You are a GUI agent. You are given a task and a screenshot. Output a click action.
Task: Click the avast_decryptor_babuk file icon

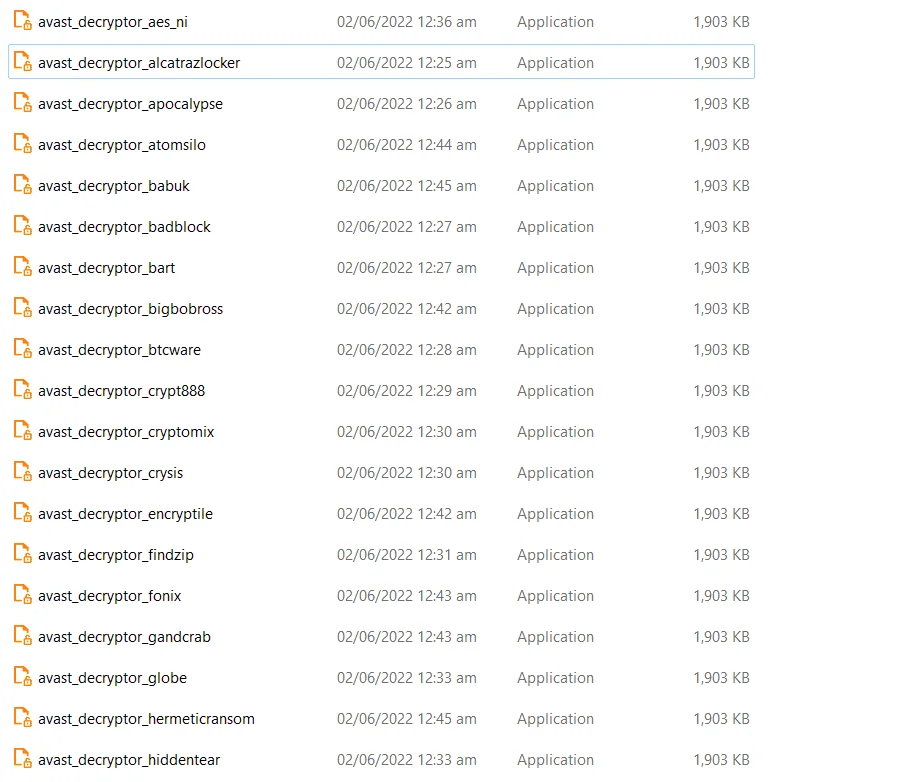23,185
